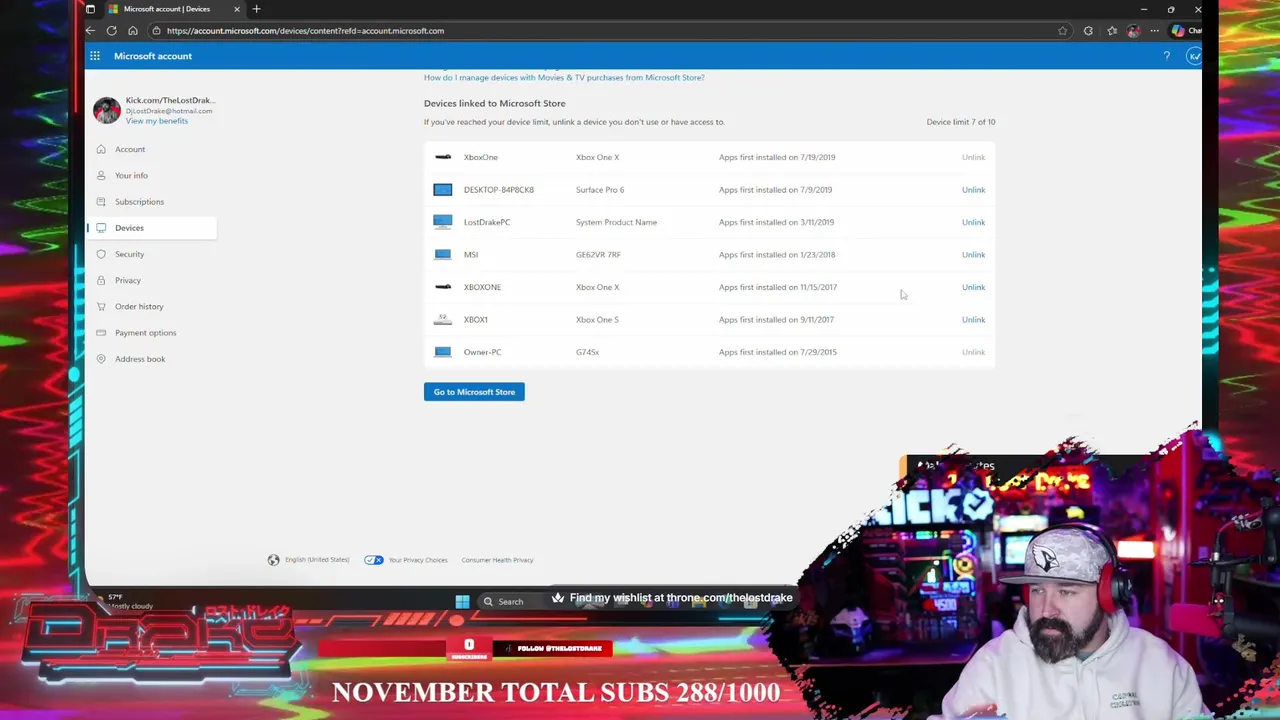Click Go to Microsoft Store button
This screenshot has height=720, width=1280.
[474, 392]
